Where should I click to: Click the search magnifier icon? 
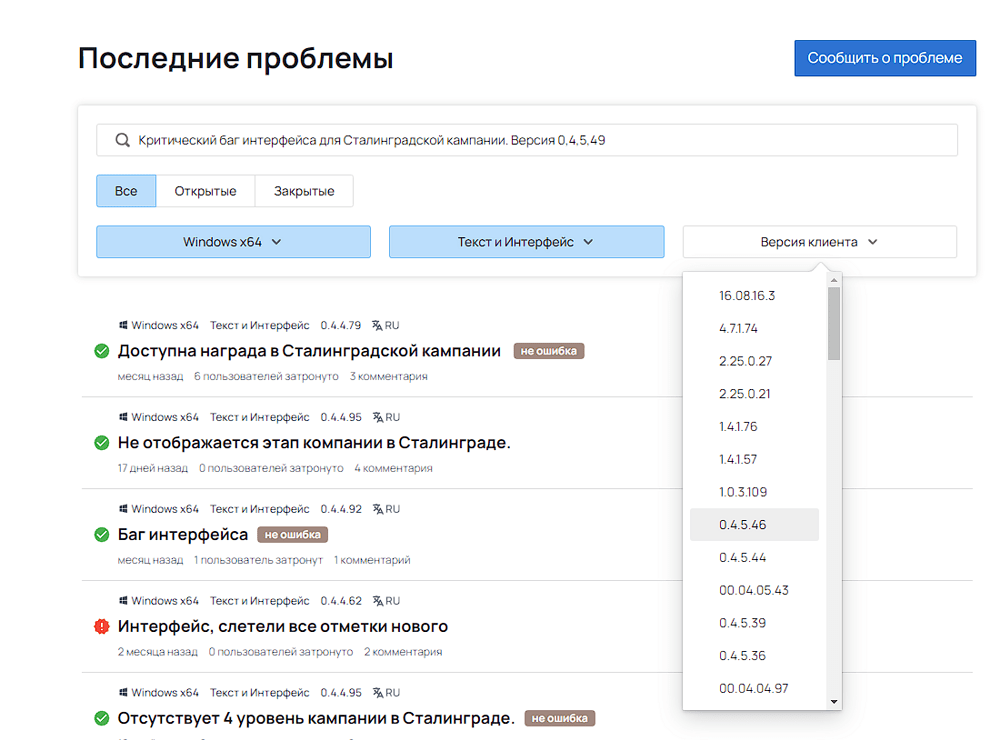pos(122,141)
